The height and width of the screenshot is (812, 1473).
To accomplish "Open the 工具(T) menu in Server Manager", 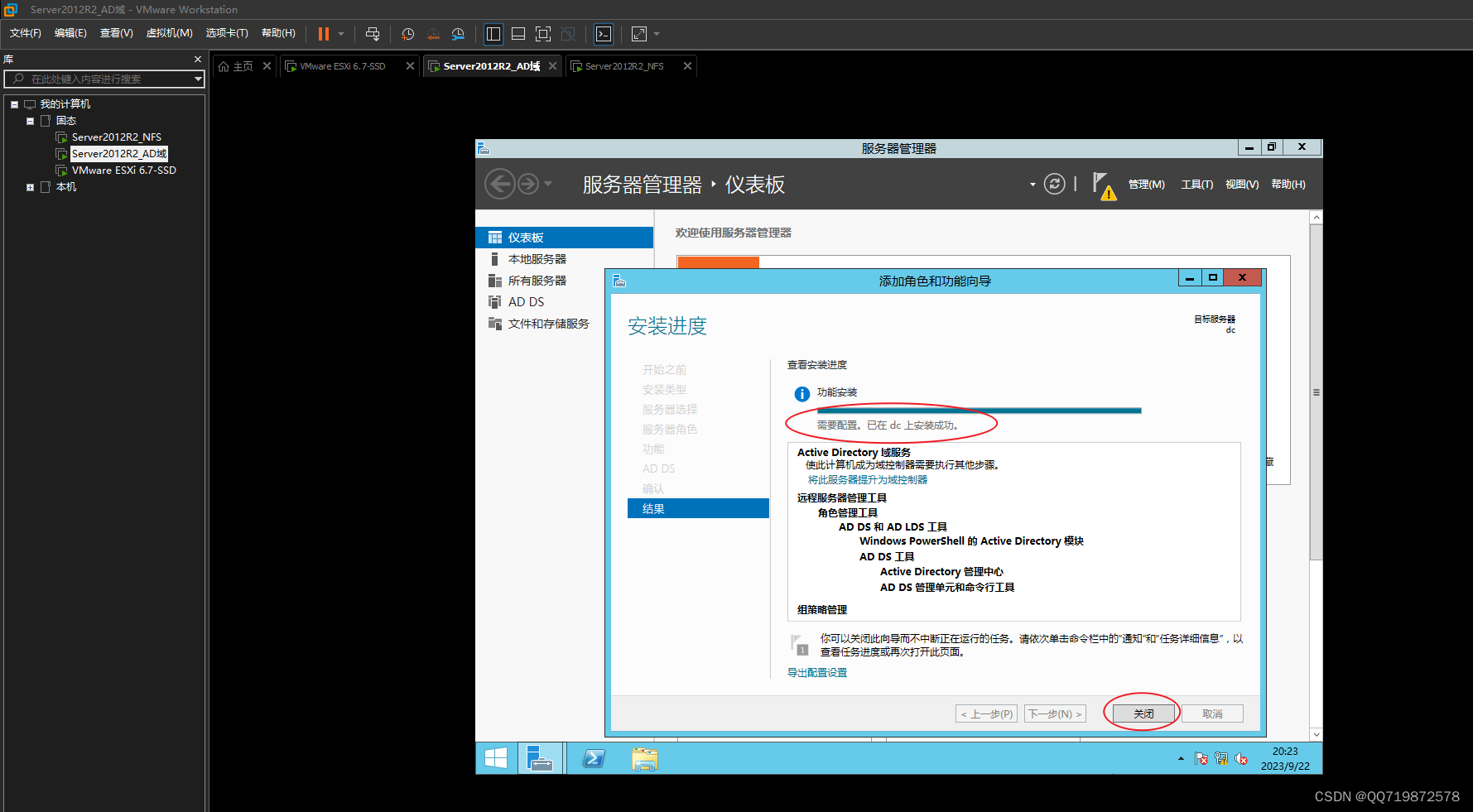I will tap(1196, 185).
